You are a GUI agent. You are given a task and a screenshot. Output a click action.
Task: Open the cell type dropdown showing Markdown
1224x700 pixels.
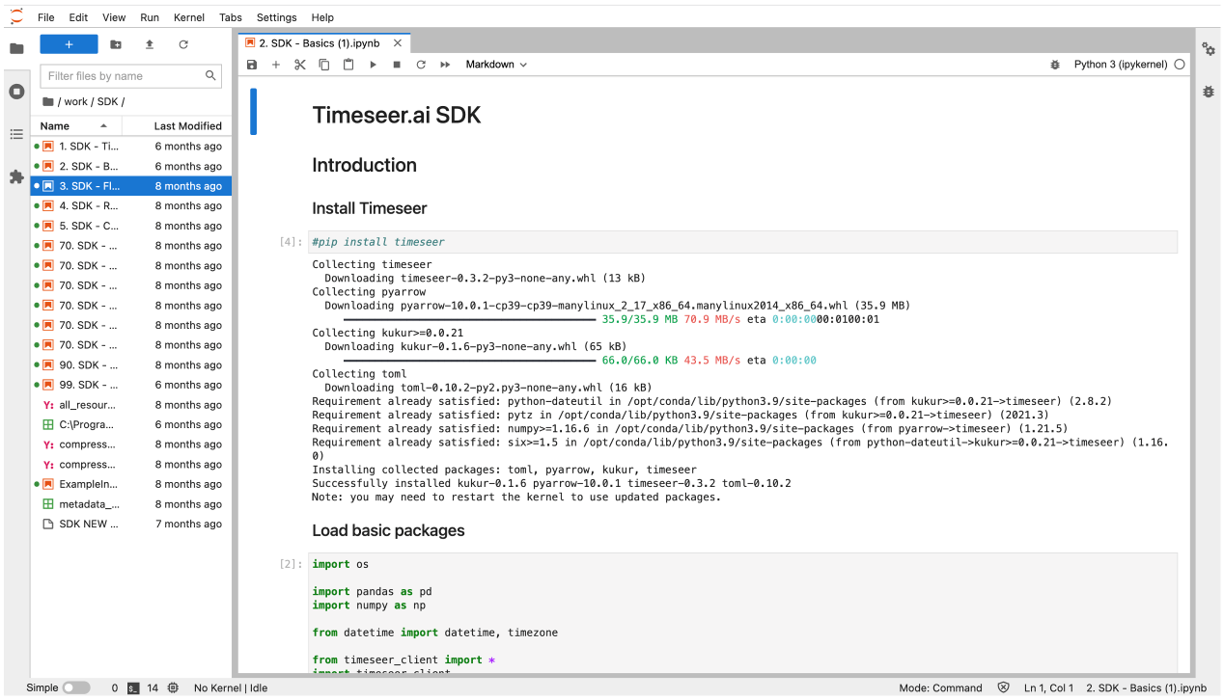494,64
